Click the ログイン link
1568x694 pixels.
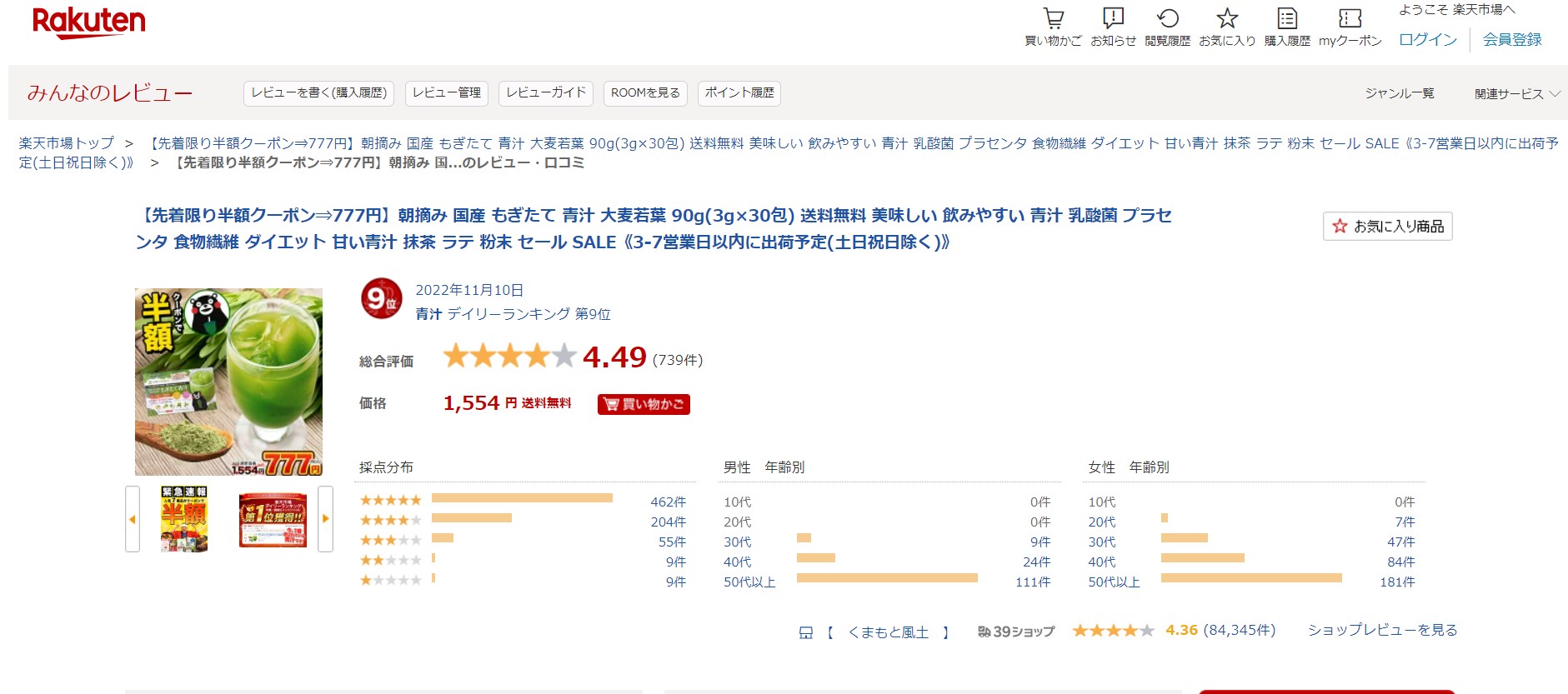(1427, 39)
